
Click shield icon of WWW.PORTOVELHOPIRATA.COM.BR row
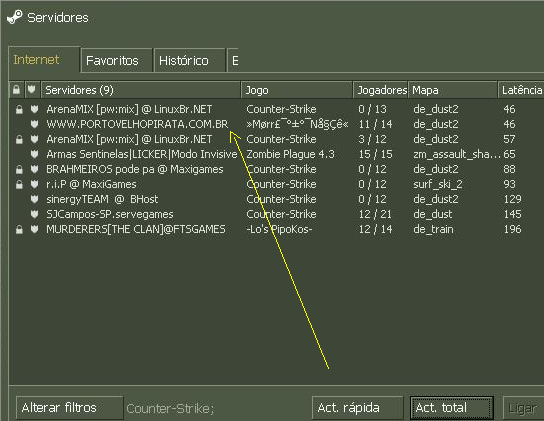34,124
